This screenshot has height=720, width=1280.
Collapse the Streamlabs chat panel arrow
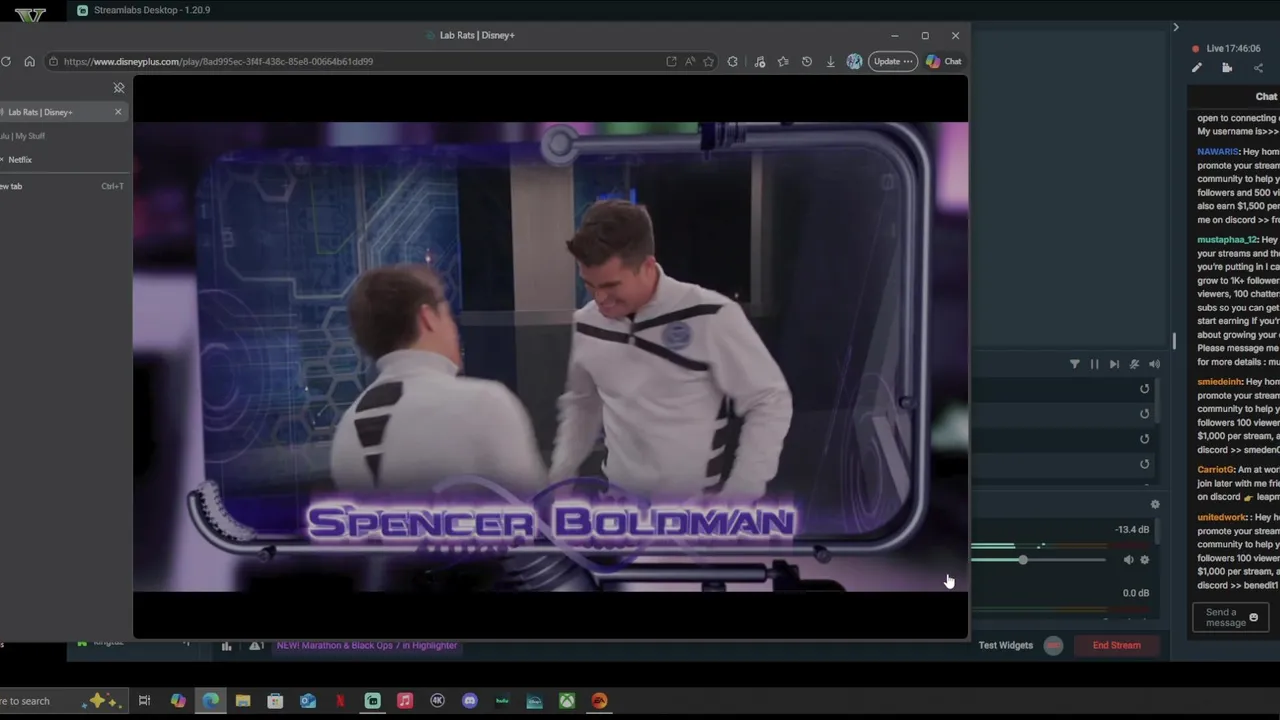(1176, 27)
